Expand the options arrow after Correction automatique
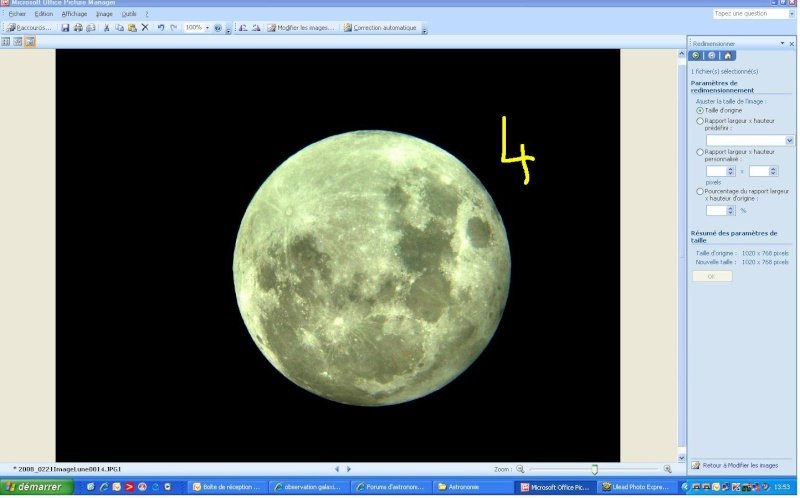800x498 pixels. 424,29
